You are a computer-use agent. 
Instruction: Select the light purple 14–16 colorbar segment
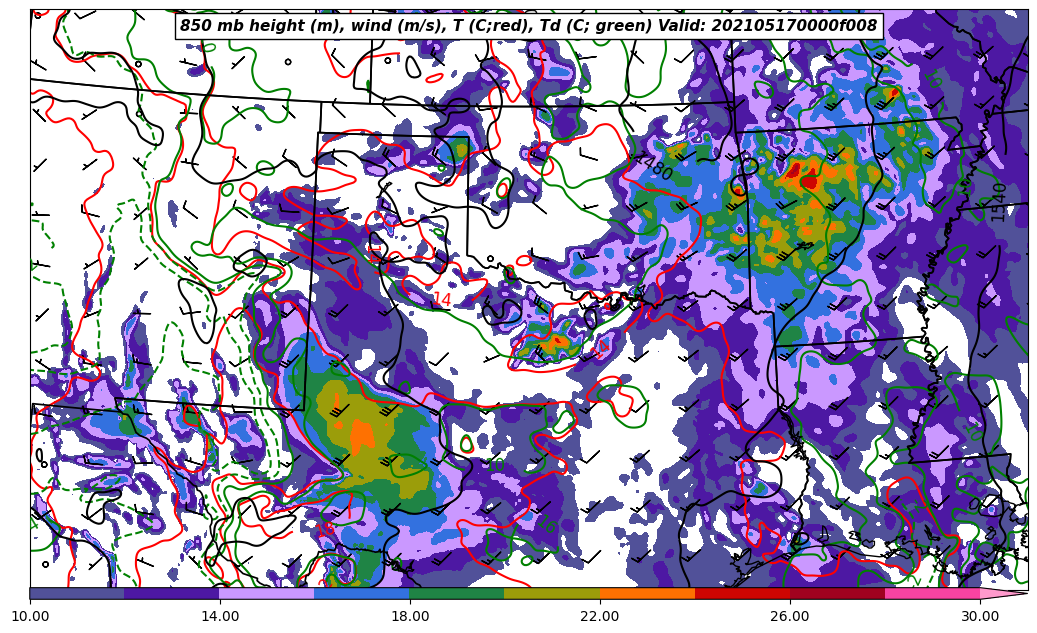point(267,593)
